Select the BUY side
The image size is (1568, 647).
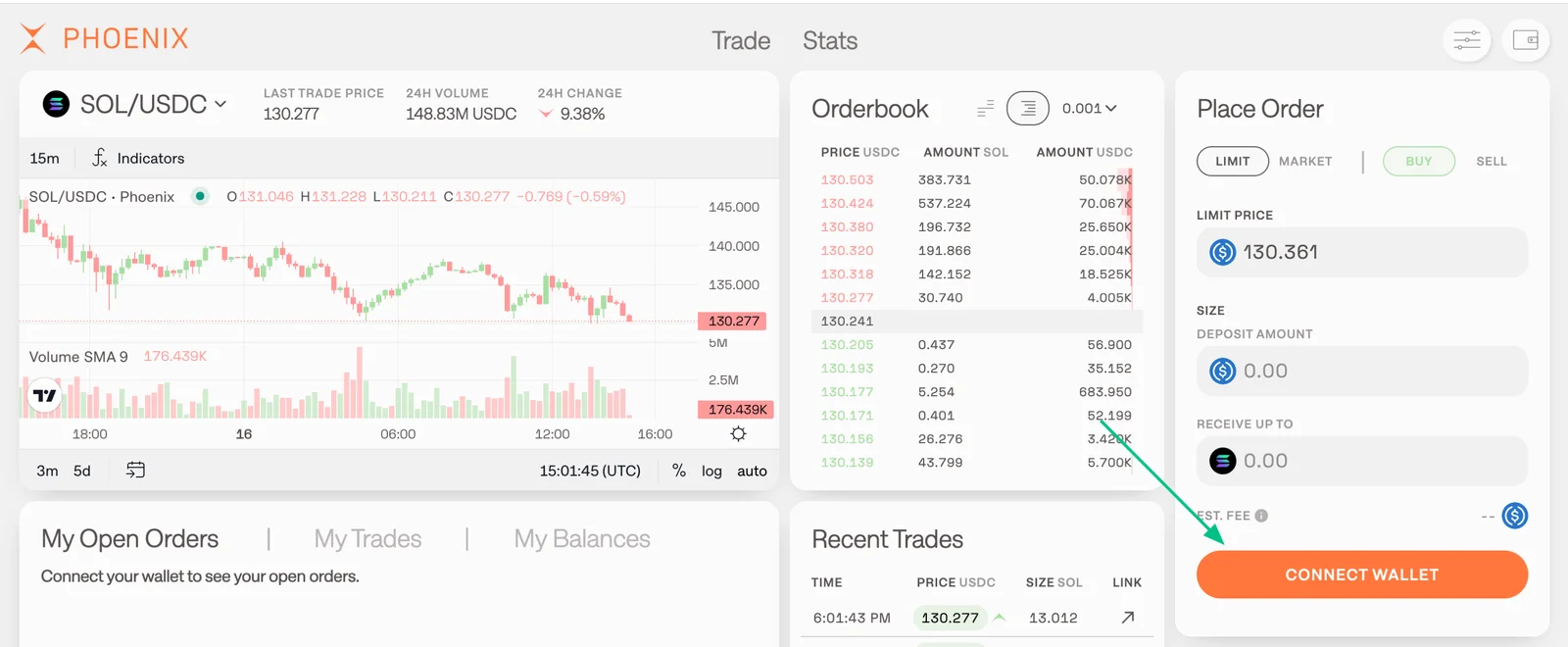pos(1419,161)
